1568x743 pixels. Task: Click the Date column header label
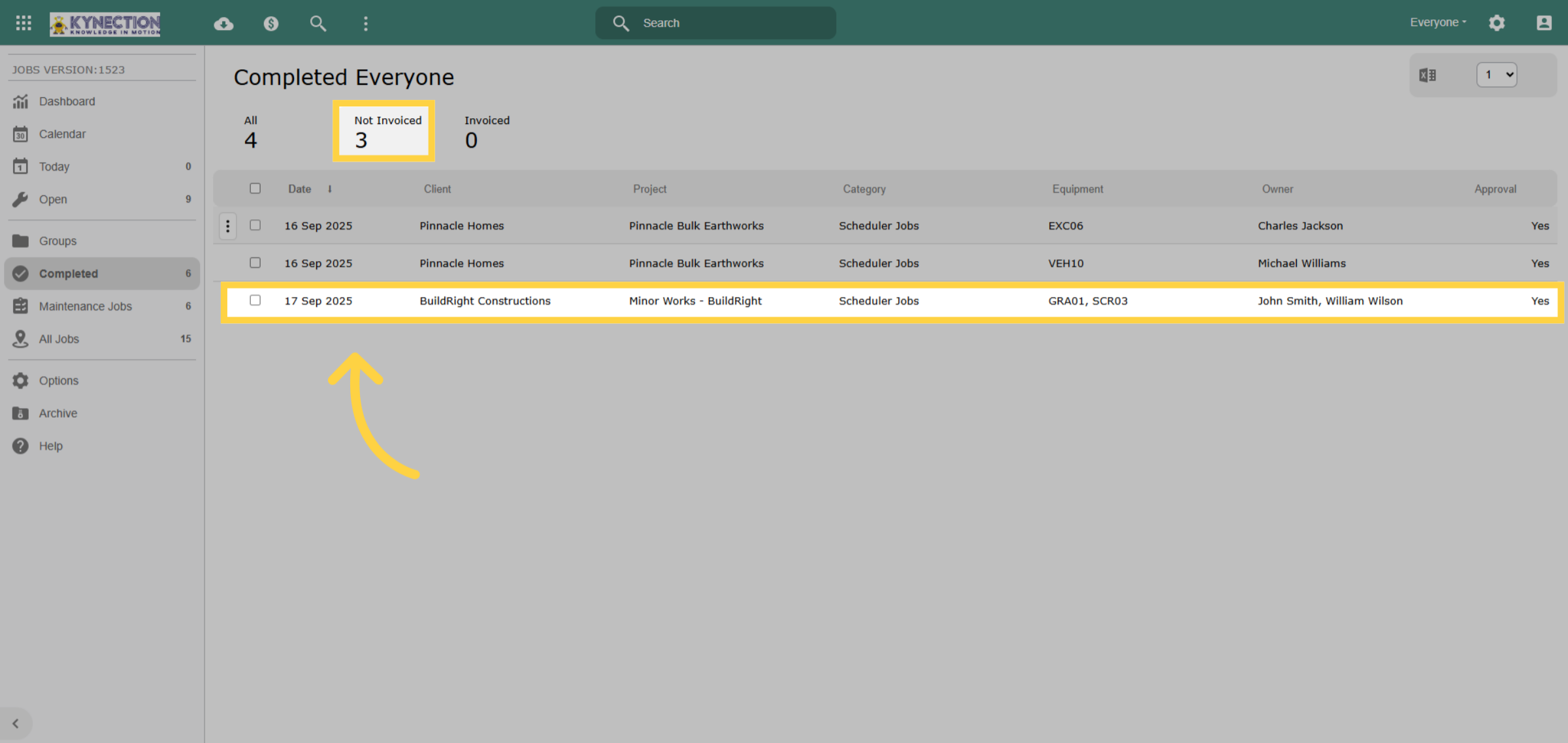point(300,189)
